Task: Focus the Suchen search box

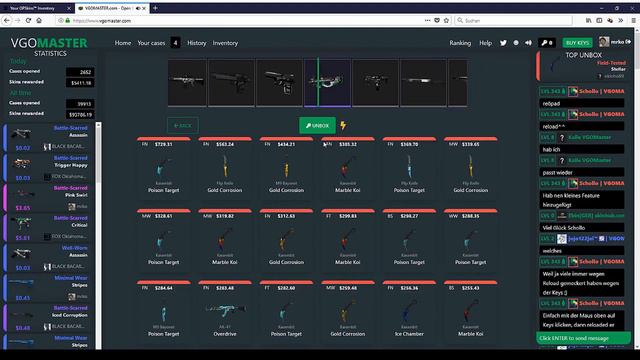Action: [513, 20]
